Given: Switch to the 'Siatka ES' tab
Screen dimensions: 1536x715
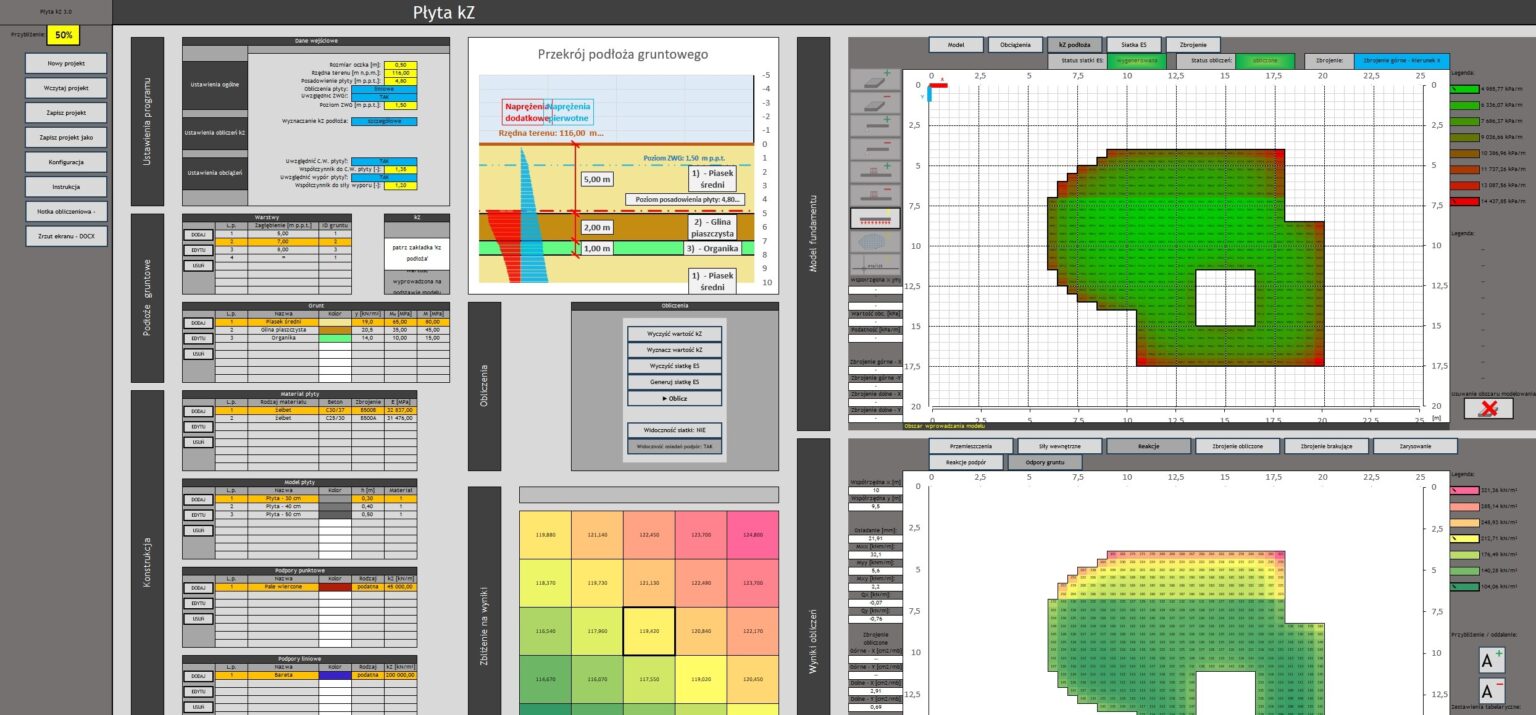Looking at the screenshot, I should [x=1140, y=45].
